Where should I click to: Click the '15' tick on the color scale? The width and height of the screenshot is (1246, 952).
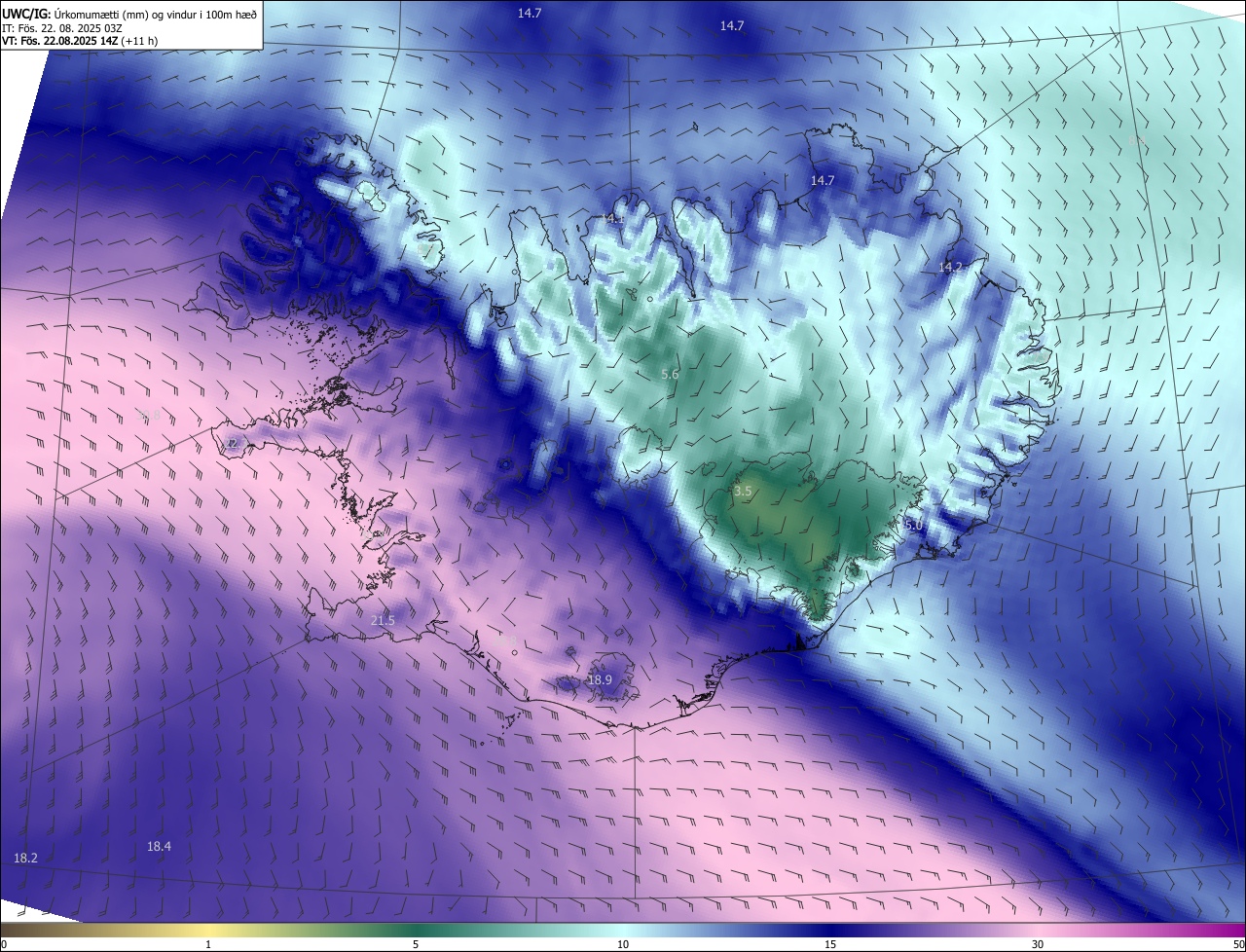coord(830,944)
